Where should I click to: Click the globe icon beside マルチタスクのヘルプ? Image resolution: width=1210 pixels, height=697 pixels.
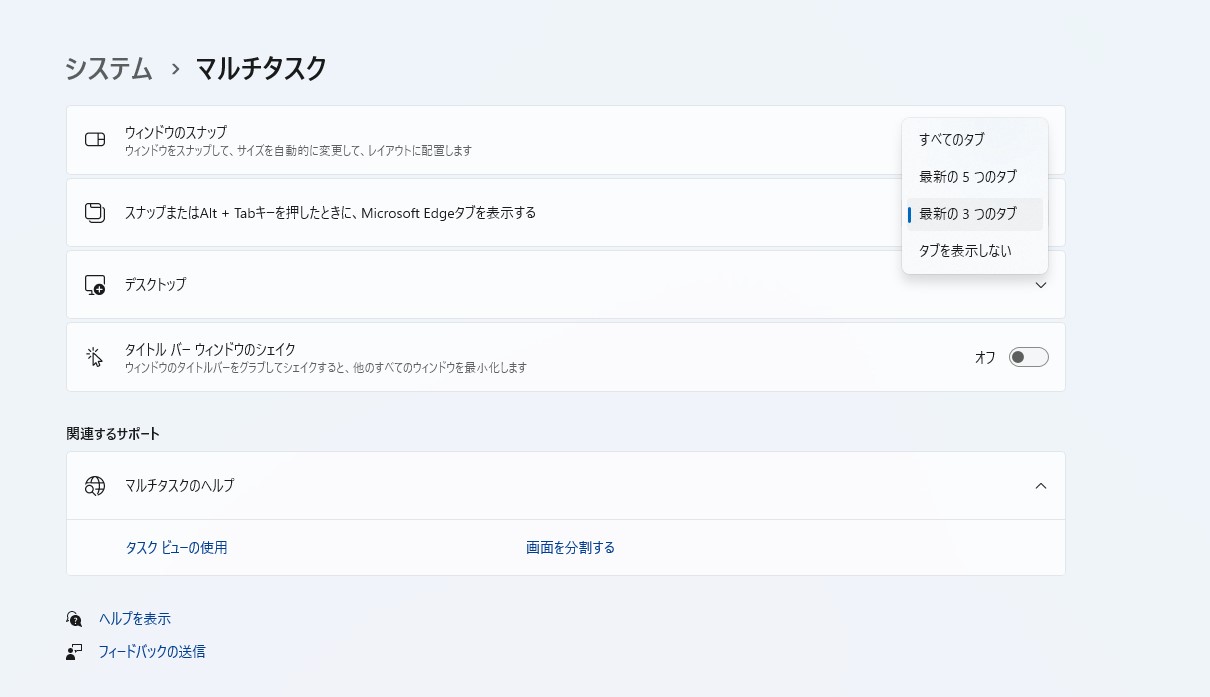point(95,486)
